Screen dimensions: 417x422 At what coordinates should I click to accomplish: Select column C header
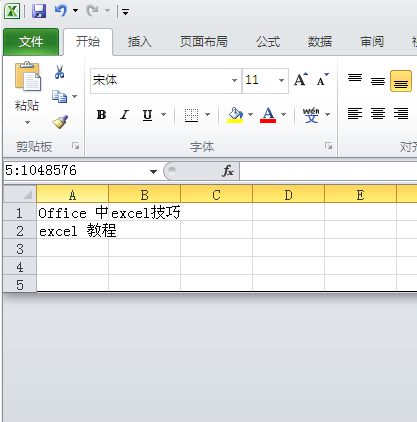216,194
